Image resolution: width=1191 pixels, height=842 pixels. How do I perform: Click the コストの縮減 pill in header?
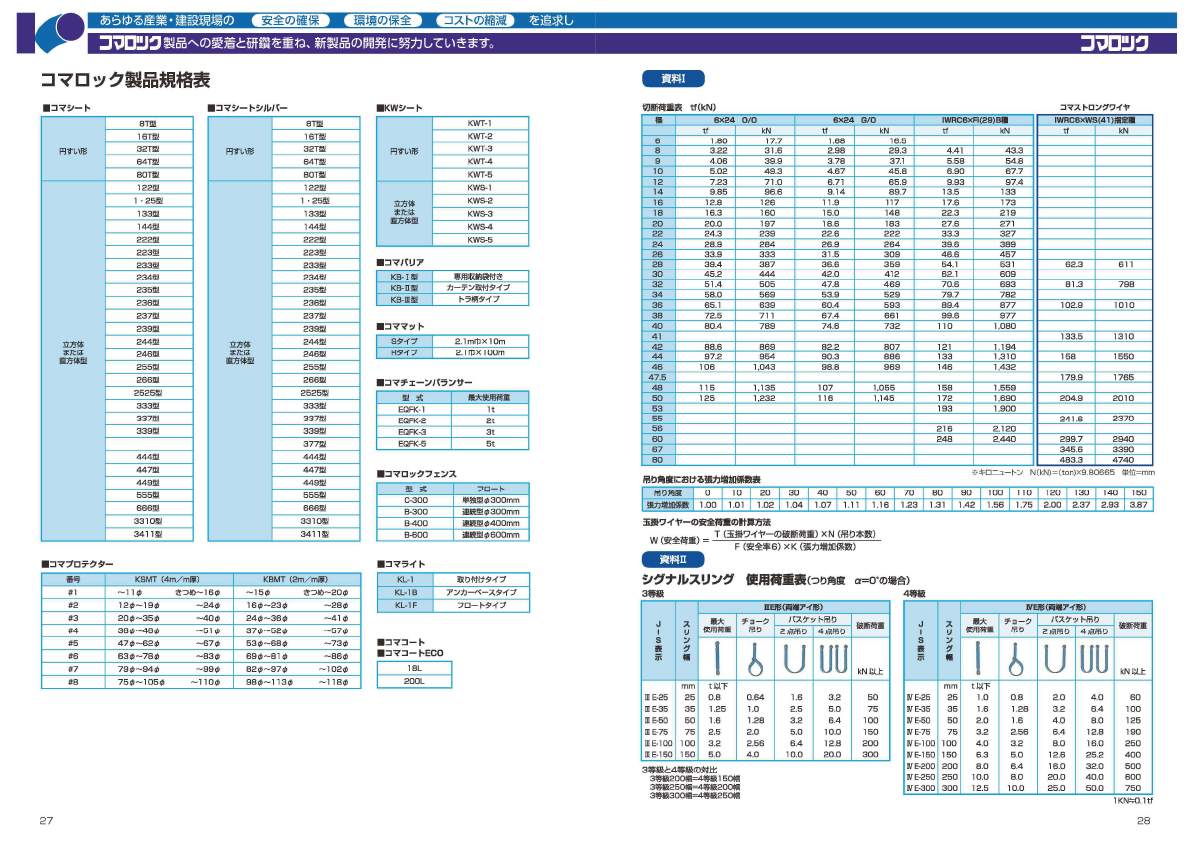[475, 20]
